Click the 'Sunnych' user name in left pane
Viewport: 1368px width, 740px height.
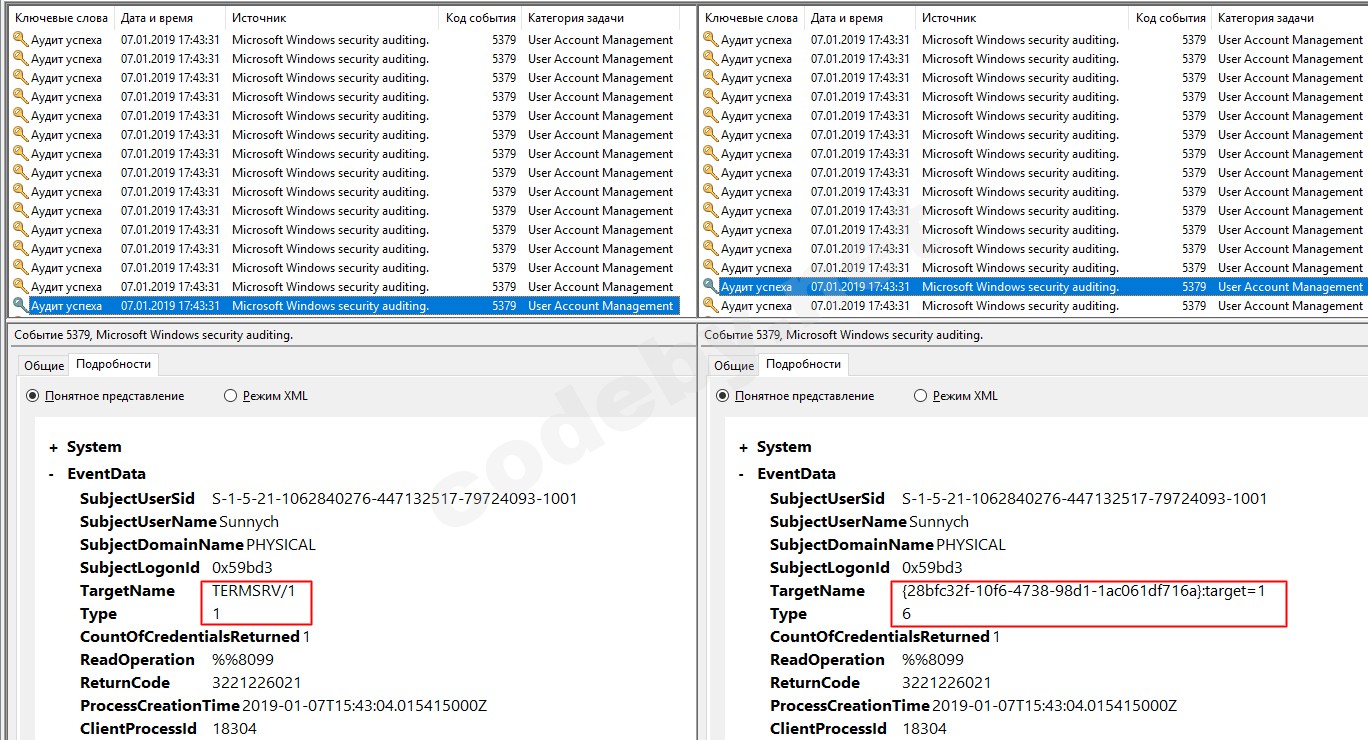(249, 522)
